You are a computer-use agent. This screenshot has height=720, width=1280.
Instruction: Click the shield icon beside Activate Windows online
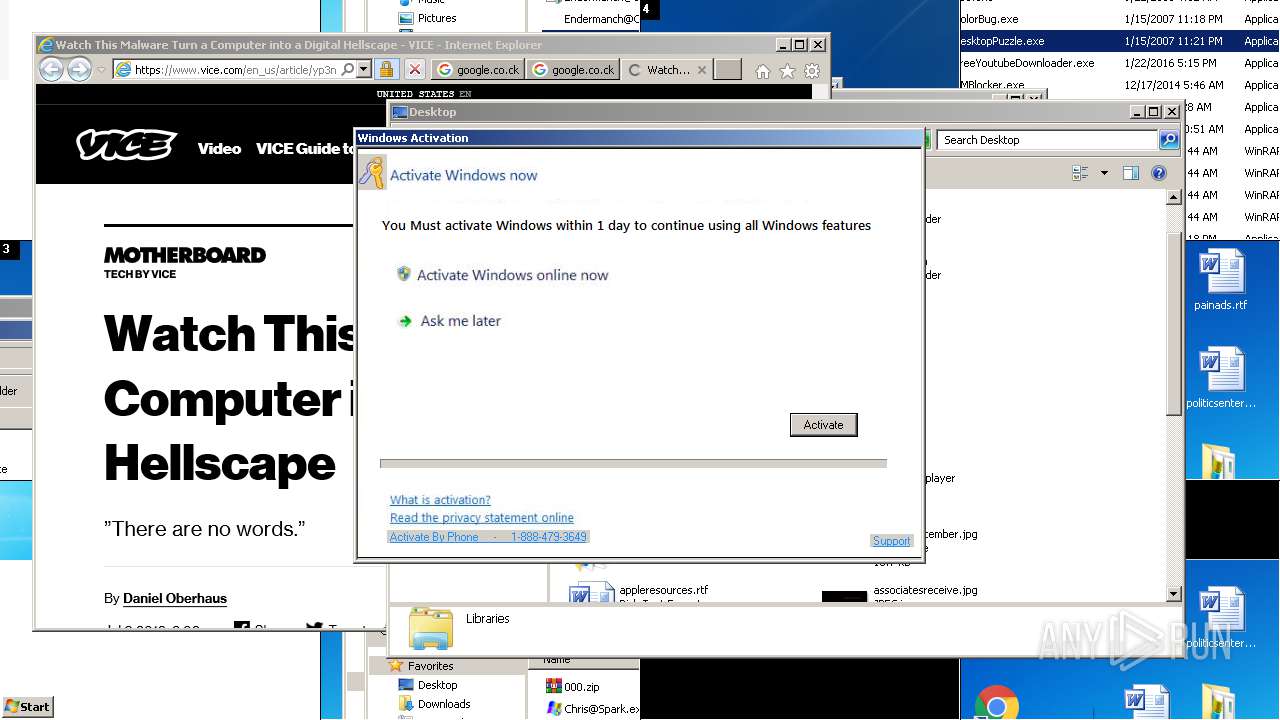(404, 274)
